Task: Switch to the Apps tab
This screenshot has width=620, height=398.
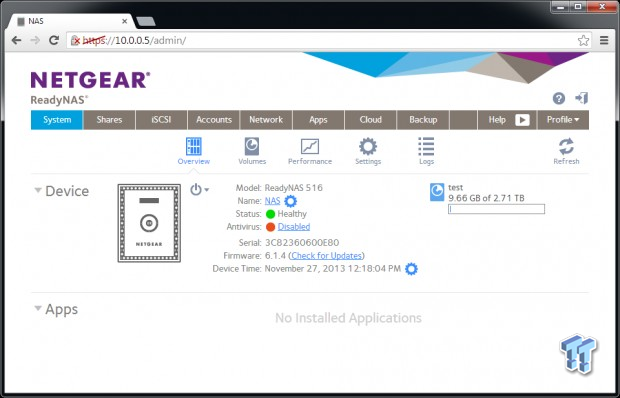Action: [318, 120]
